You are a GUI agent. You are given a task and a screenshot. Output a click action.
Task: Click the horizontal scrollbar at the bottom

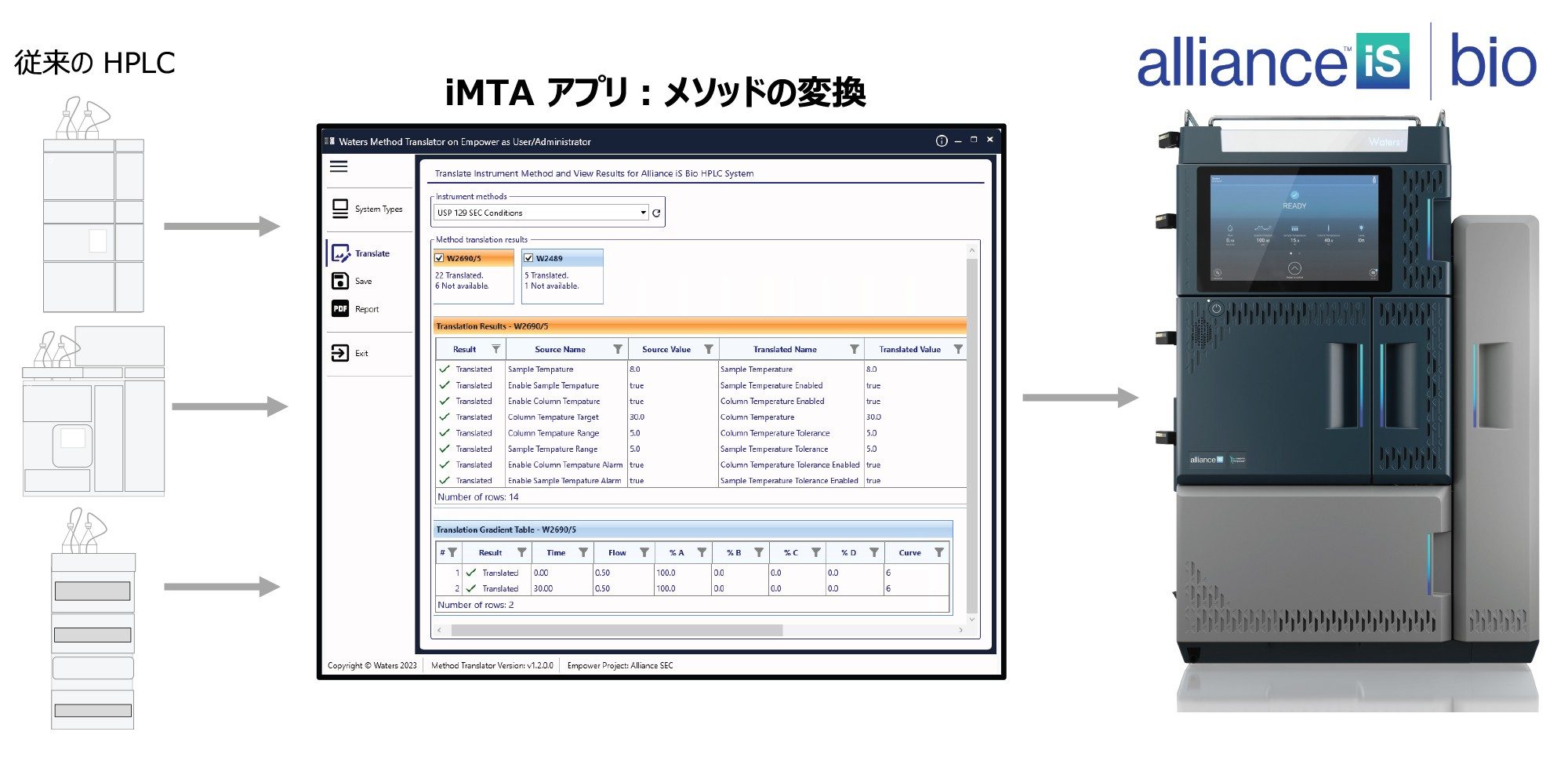point(617,630)
